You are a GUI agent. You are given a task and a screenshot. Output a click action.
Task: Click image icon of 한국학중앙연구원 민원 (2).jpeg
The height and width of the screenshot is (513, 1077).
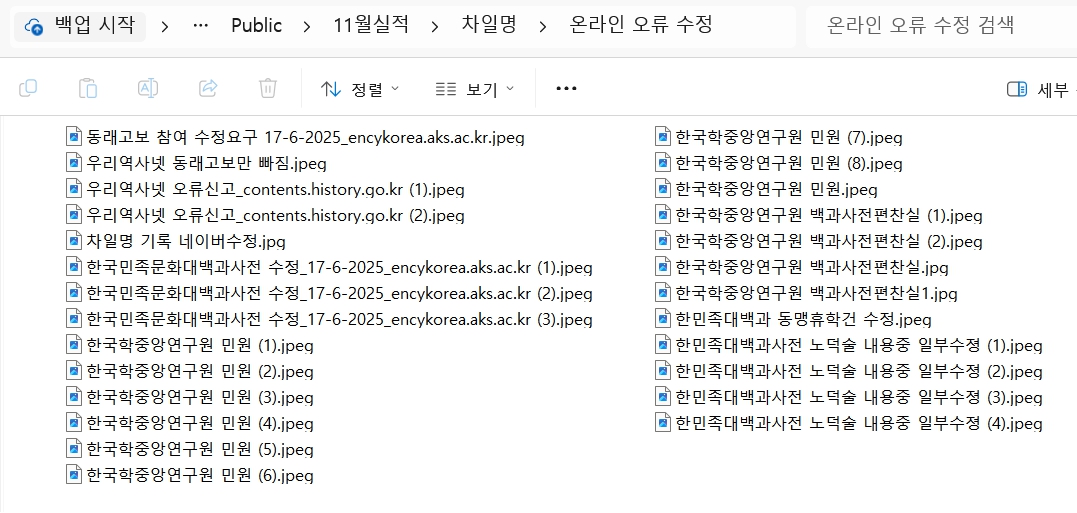(74, 371)
